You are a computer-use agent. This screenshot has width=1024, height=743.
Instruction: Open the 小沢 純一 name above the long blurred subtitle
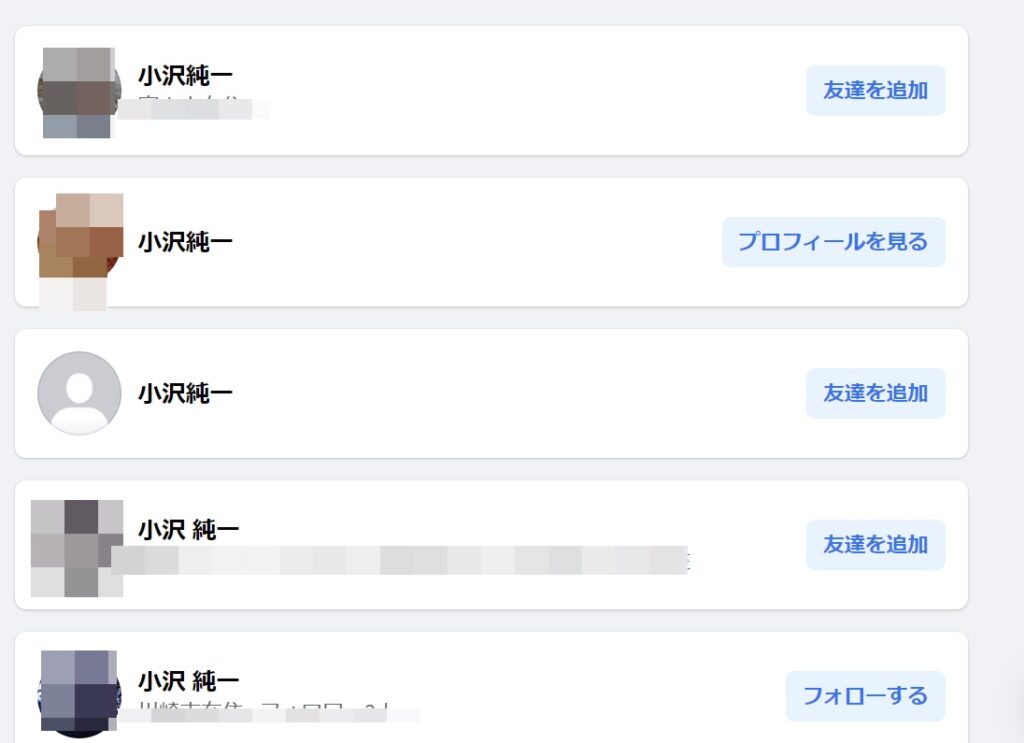pyautogui.click(x=189, y=530)
